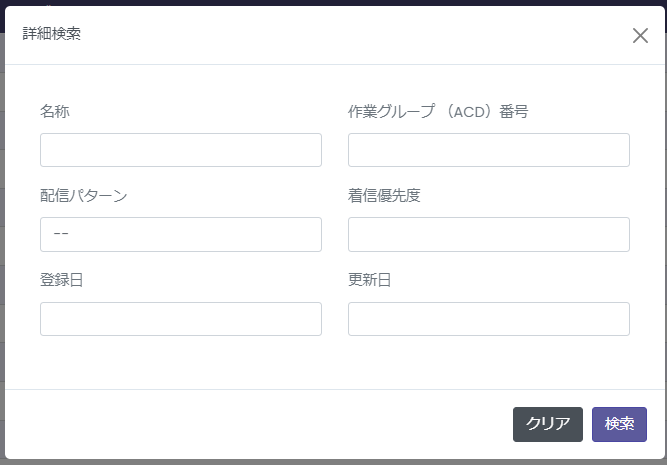This screenshot has height=465, width=667.
Task: Select the 更新日 date field
Action: tap(488, 319)
